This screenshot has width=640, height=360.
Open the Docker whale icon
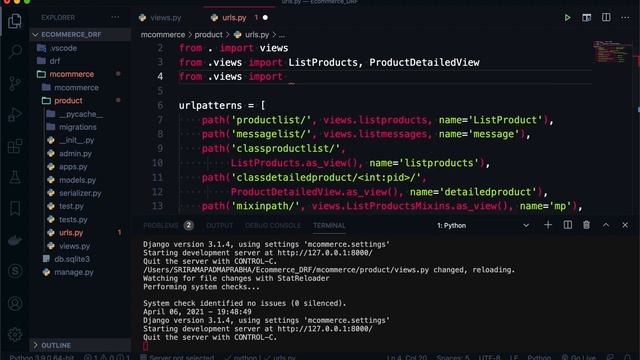[x=15, y=240]
